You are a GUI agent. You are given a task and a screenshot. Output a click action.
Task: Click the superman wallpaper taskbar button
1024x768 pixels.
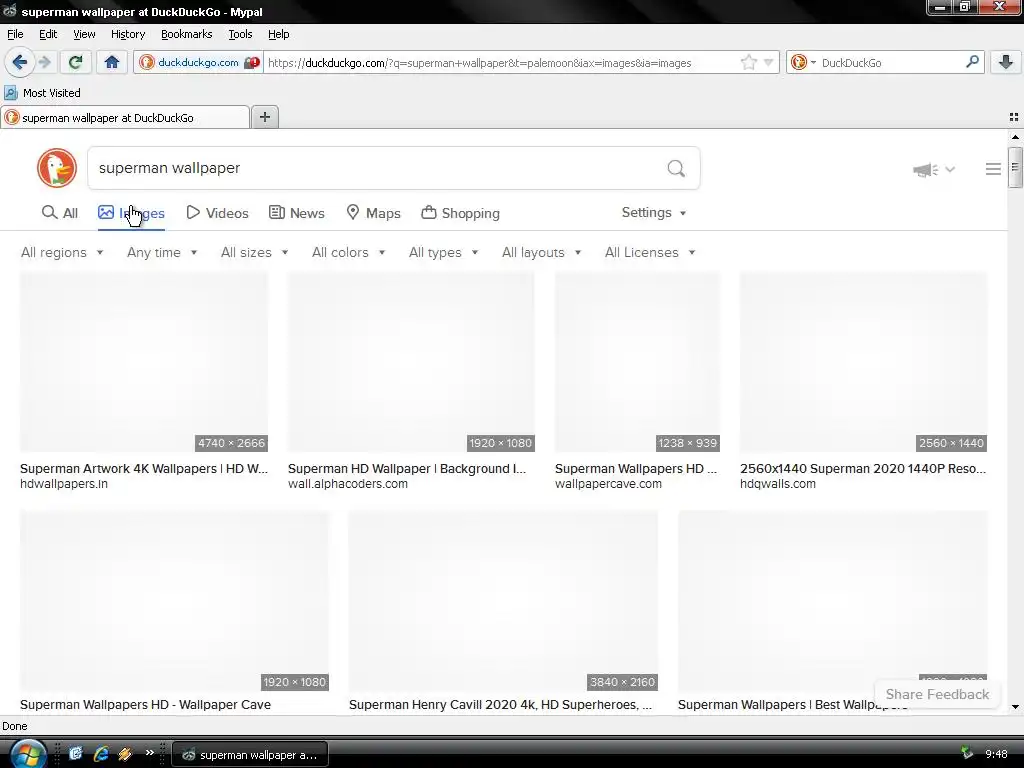[249, 754]
